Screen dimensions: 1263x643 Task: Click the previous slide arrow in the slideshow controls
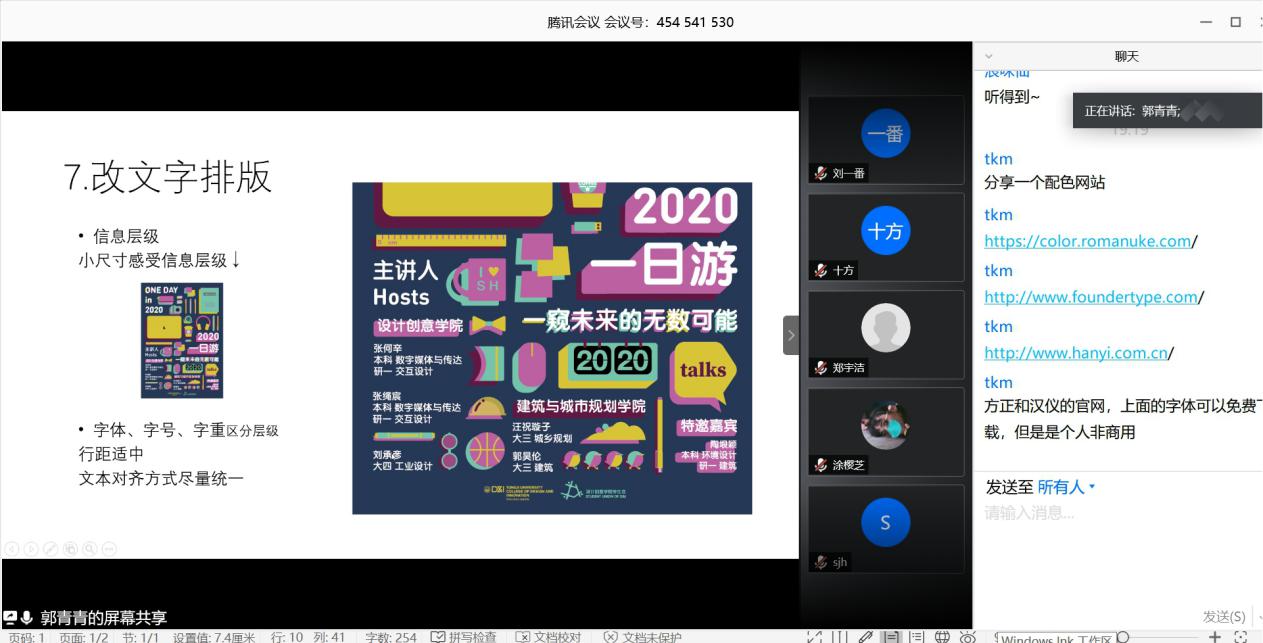13,548
